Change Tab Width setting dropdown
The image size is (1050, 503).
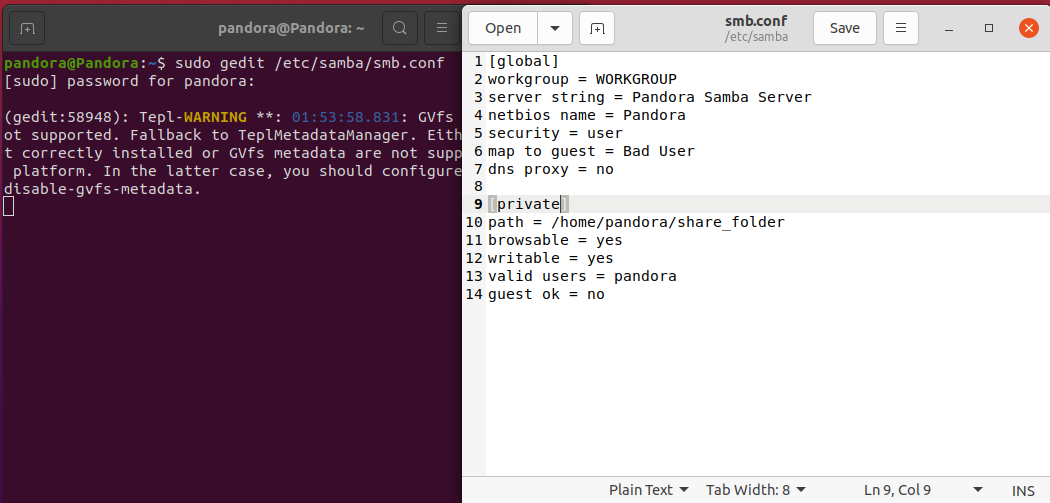755,490
